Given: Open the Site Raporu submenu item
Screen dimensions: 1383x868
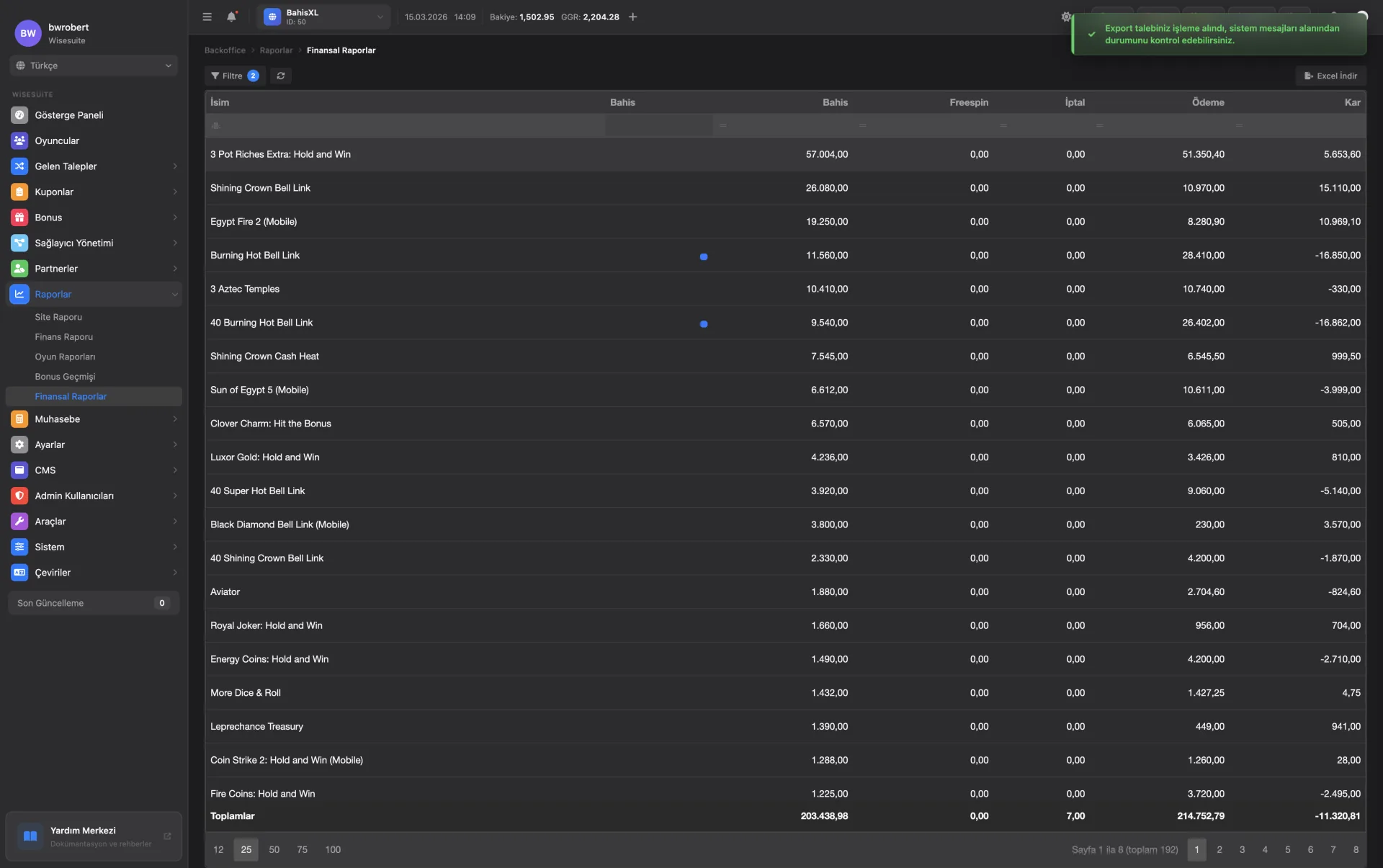Looking at the screenshot, I should (x=58, y=317).
